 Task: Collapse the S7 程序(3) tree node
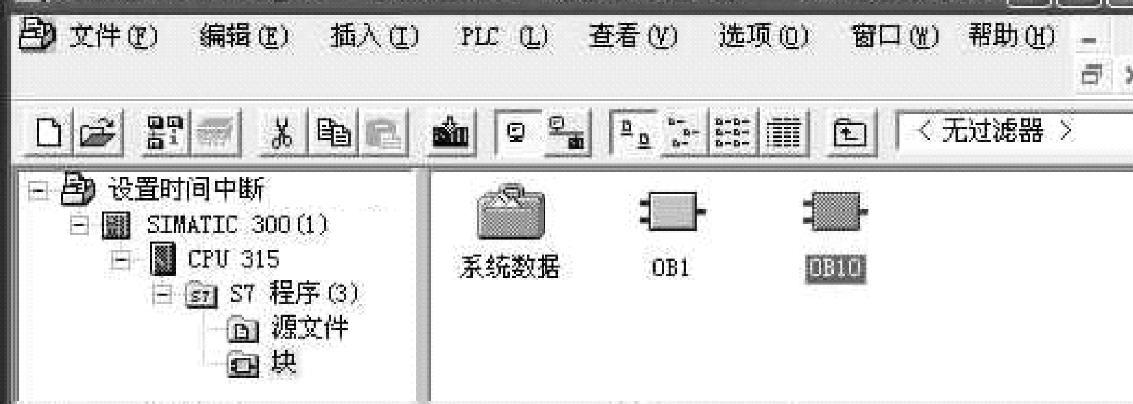[x=163, y=295]
